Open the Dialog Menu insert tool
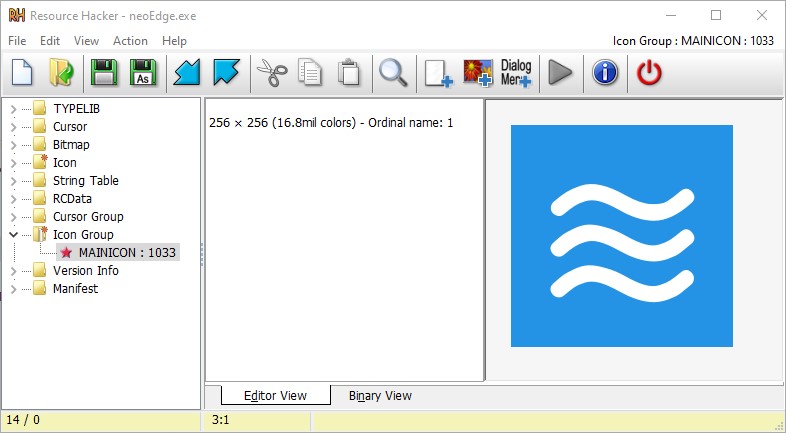This screenshot has height=433, width=786. click(516, 73)
